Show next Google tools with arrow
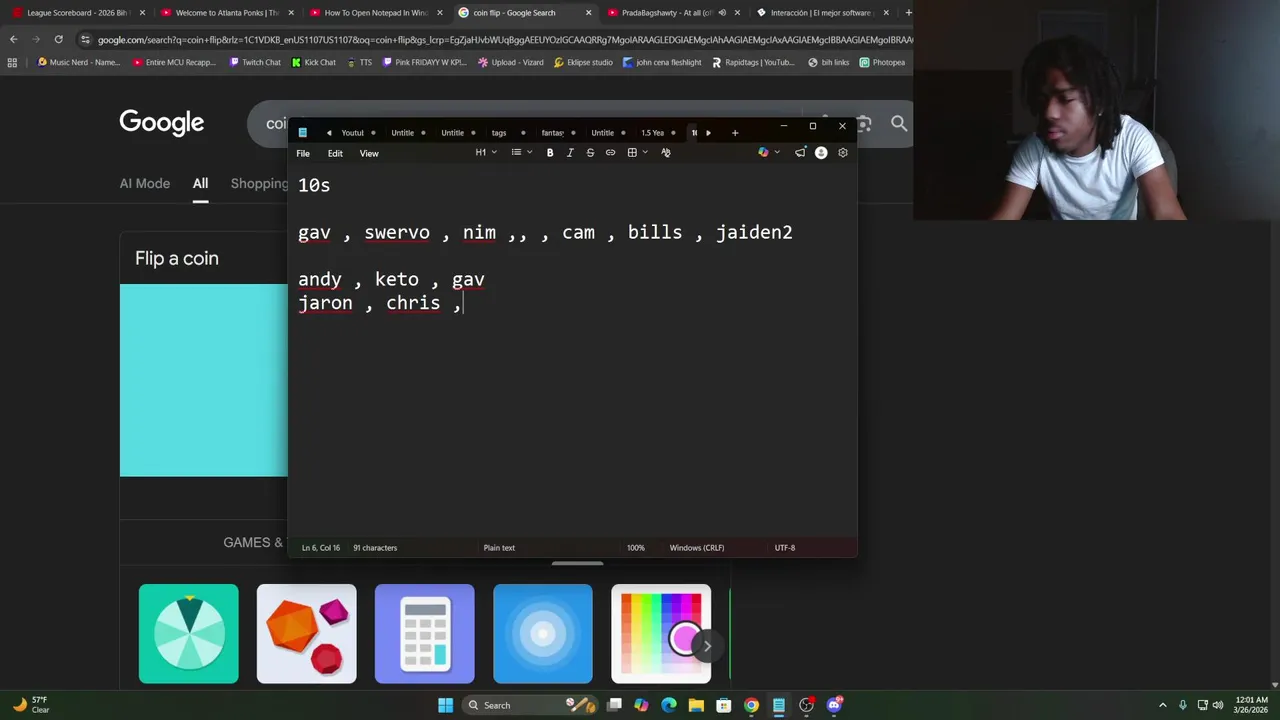 pos(707,646)
